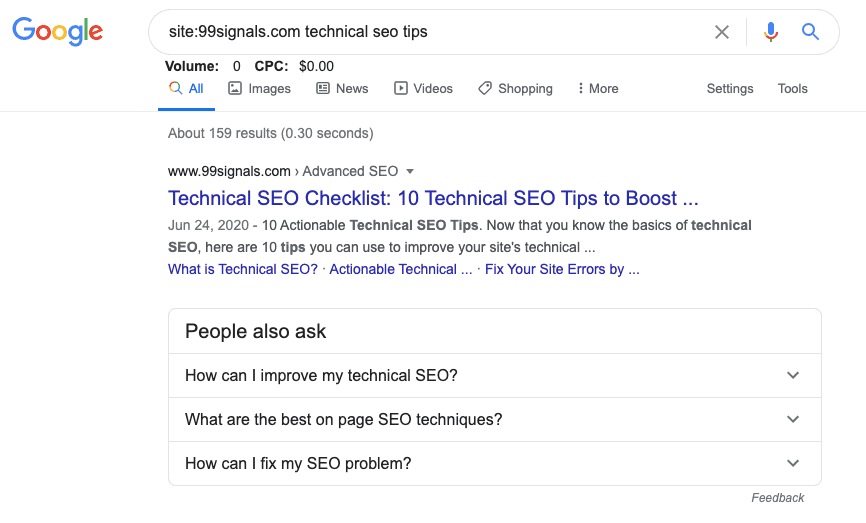Open the Images search tab
Screen dimensions: 866x523
(259, 88)
